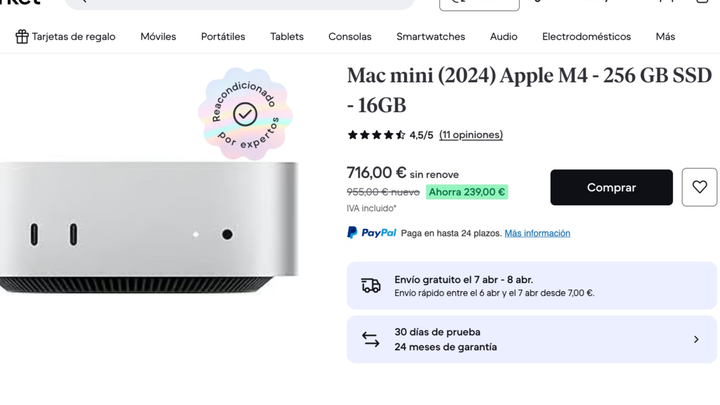Click the Reacondicionado por expertos badge
The width and height of the screenshot is (720, 405).
click(x=245, y=114)
